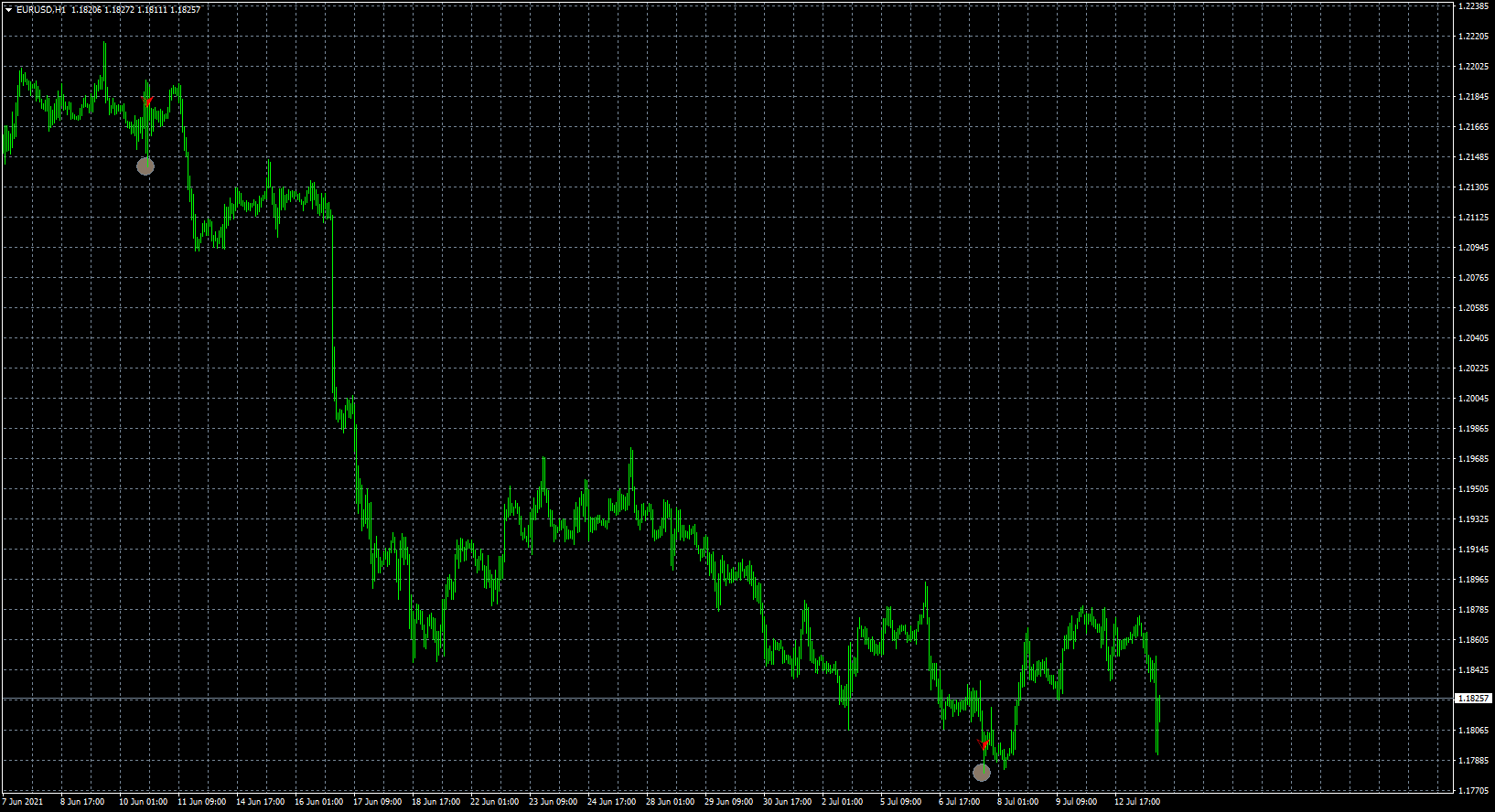The height and width of the screenshot is (812, 1495).
Task: Click the 1.22025 price scale label
Action: coord(1472,67)
